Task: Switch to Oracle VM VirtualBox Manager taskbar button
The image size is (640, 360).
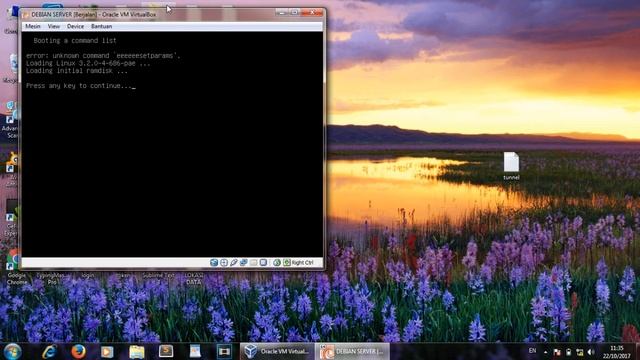Action: (277, 351)
